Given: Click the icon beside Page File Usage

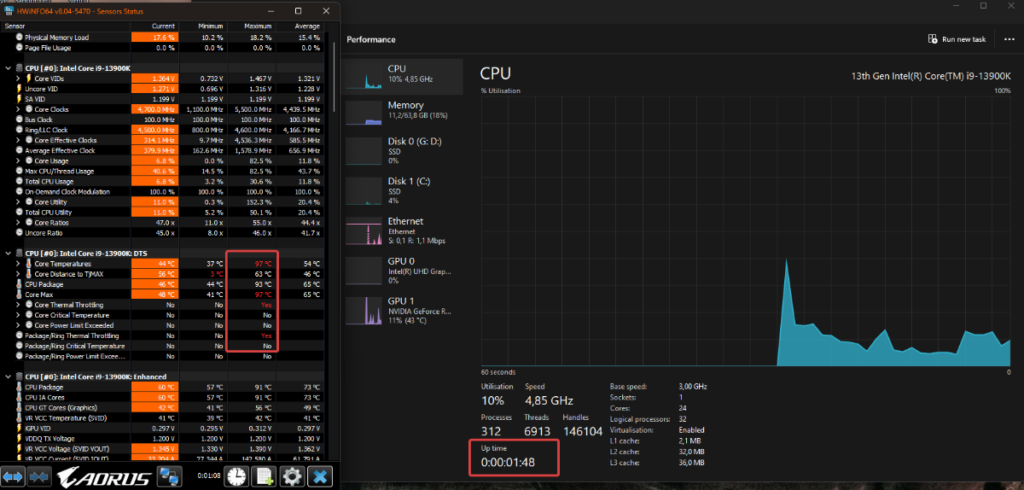Looking at the screenshot, I should click(20, 48).
